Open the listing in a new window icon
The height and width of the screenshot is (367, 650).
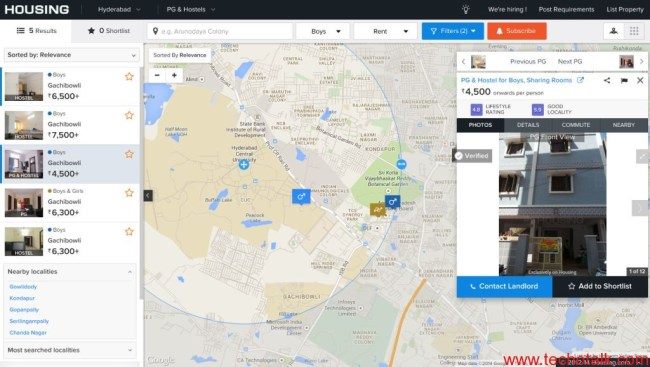[x=580, y=80]
